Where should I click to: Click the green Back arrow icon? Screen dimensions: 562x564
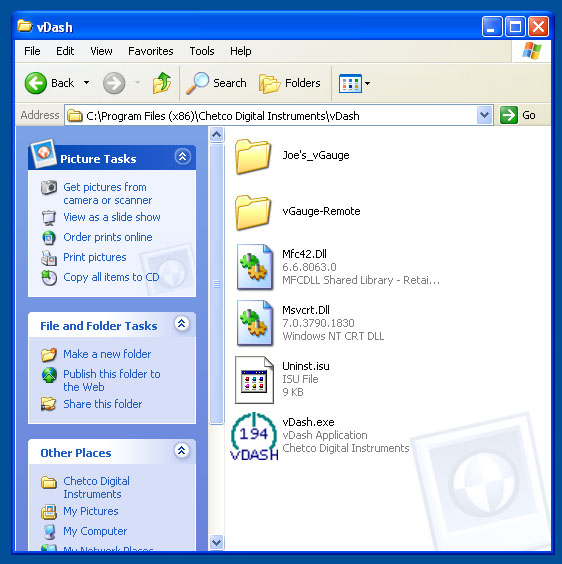pyautogui.click(x=35, y=83)
